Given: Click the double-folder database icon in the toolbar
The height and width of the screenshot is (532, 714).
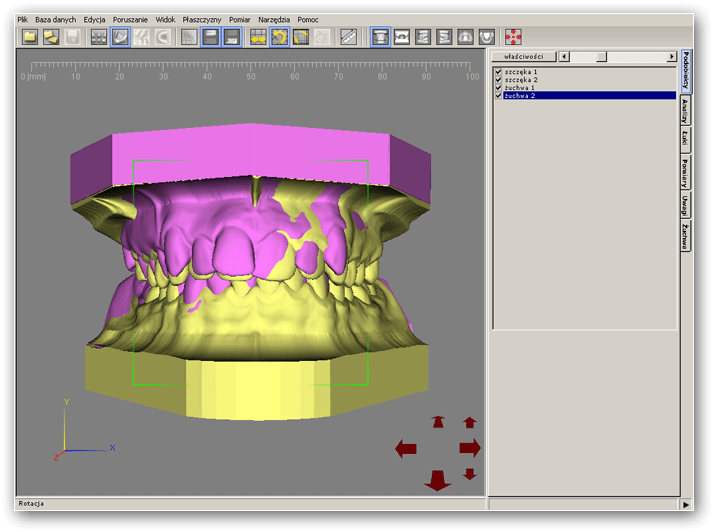Looking at the screenshot, I should pyautogui.click(x=51, y=37).
